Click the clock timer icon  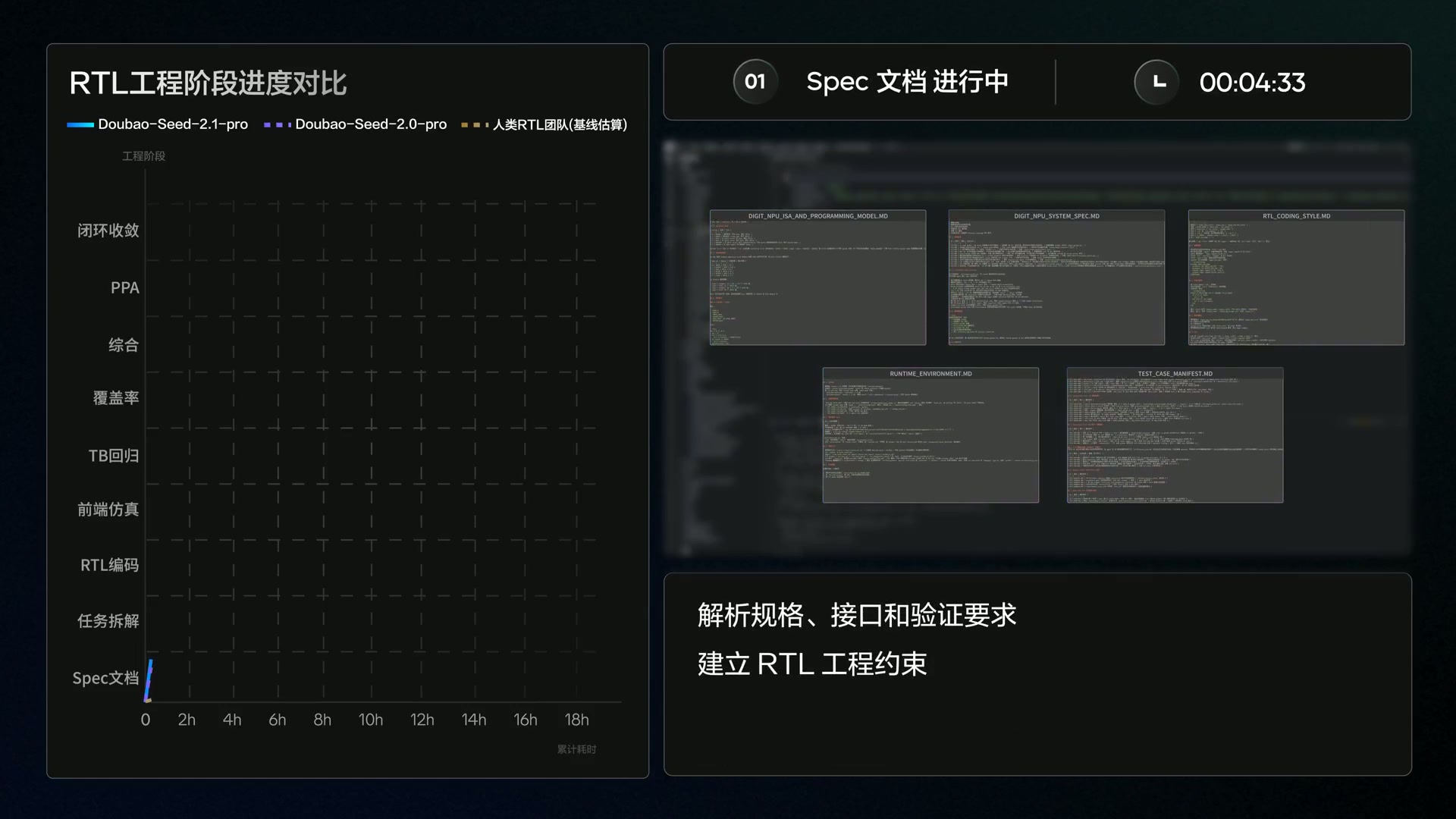(1156, 82)
